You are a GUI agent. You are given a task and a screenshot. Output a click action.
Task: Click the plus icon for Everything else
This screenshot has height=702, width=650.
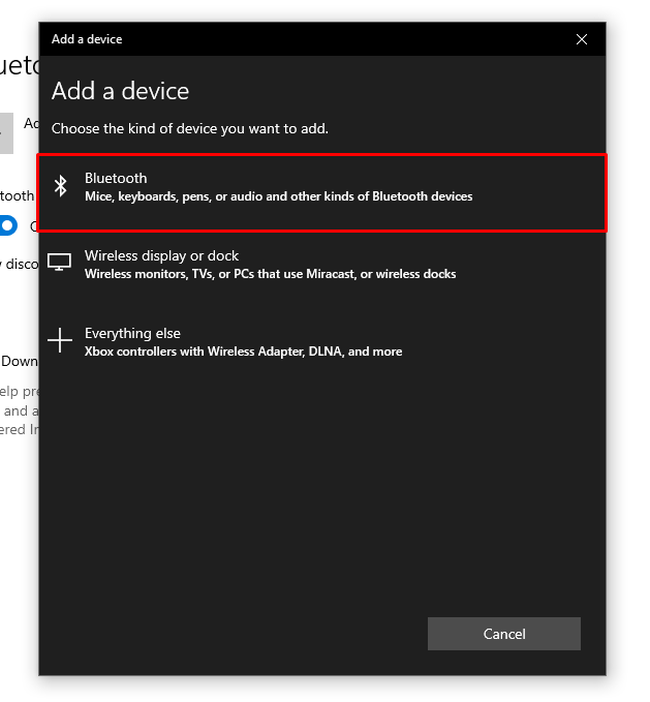60,341
